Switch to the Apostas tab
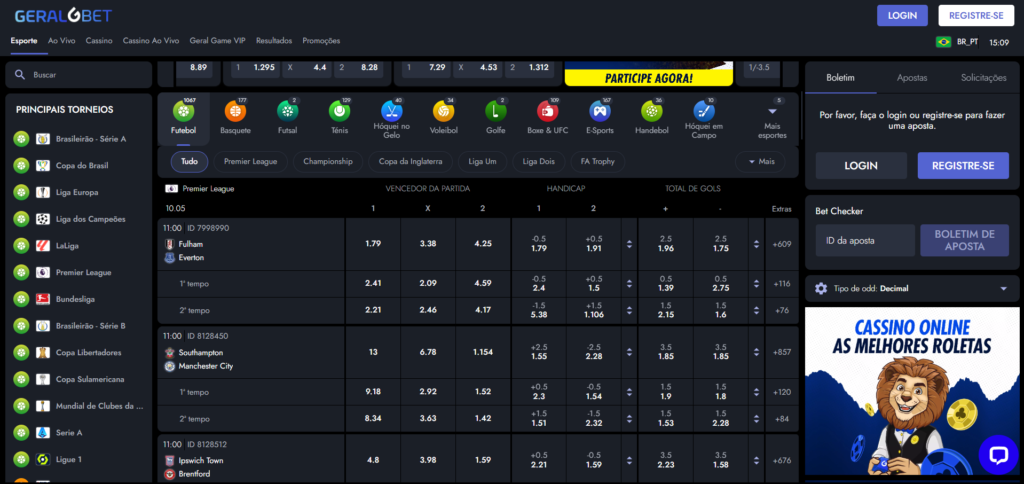Viewport: 1024px width, 484px height. click(x=911, y=78)
